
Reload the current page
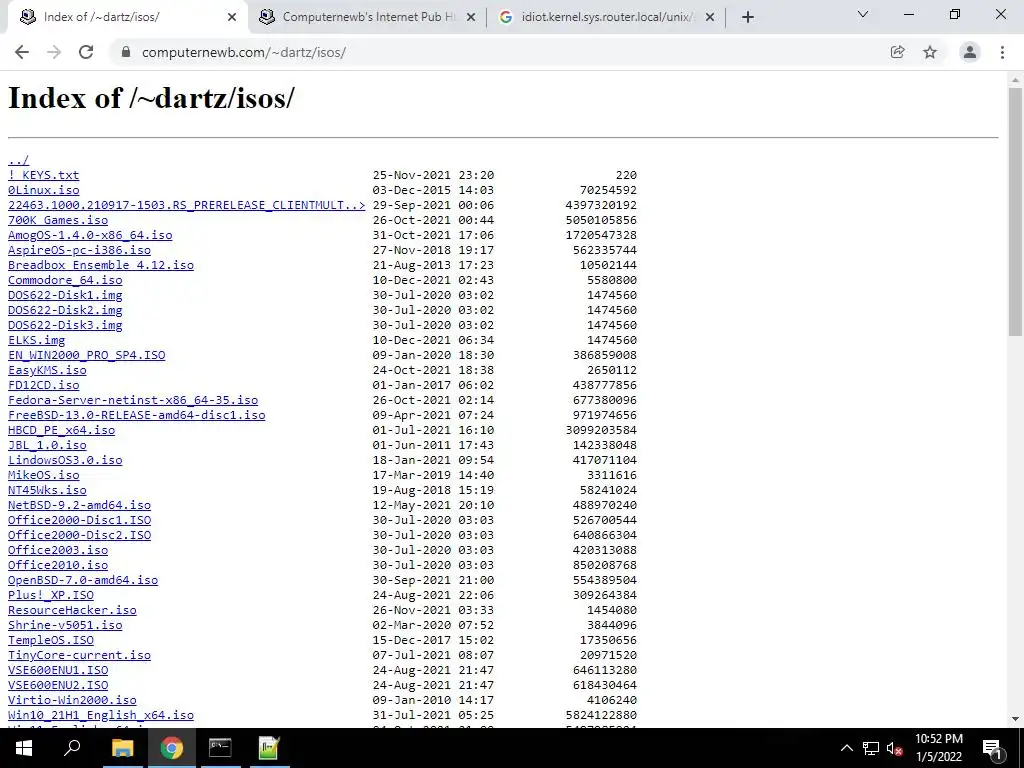click(x=86, y=52)
